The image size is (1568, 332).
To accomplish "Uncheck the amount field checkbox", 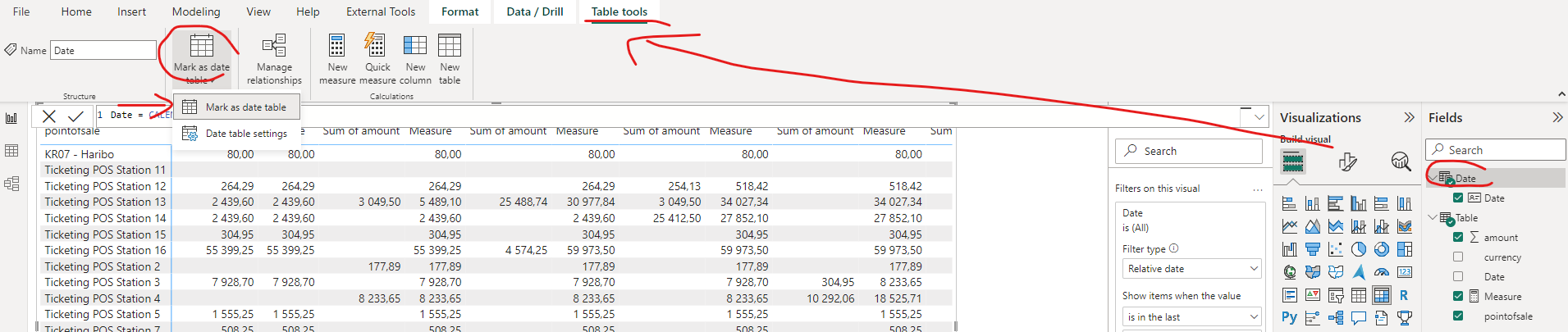I will point(1458,237).
